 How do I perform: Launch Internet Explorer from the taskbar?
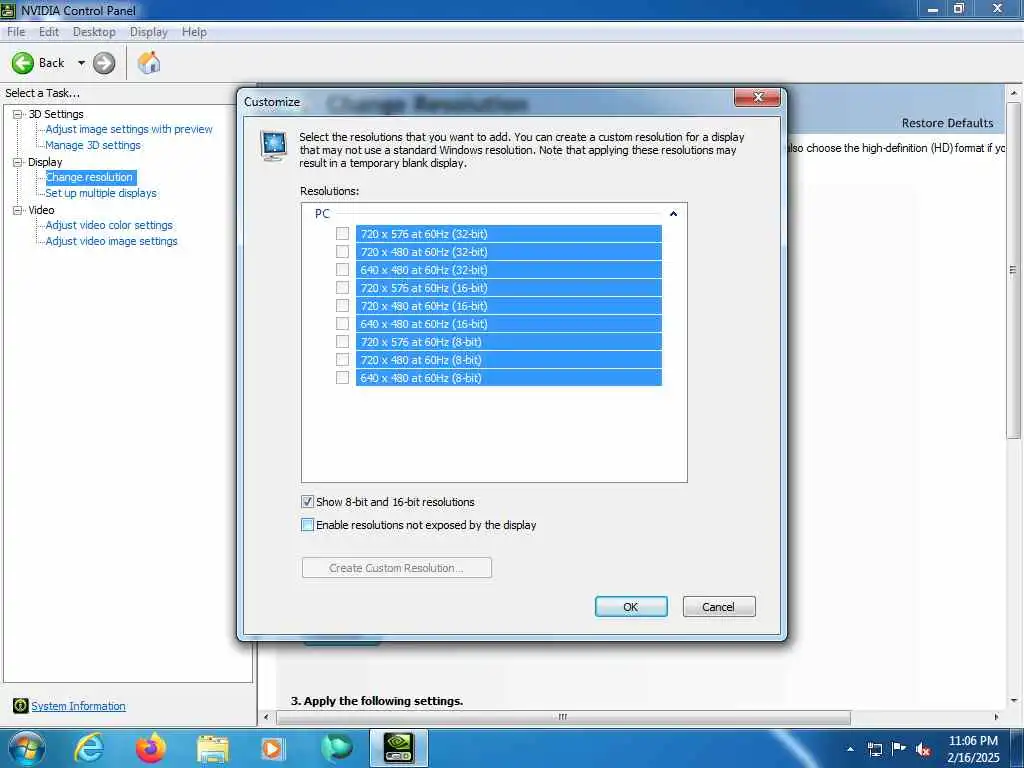coord(89,748)
